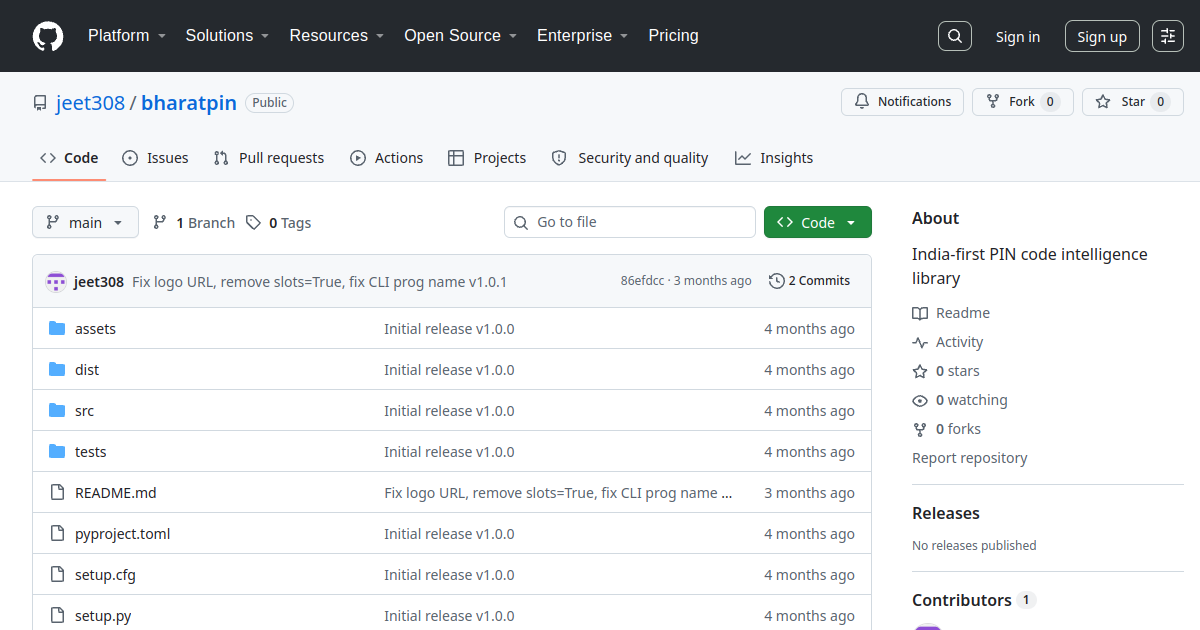Viewport: 1200px width, 630px height.
Task: Expand the Enterprise menu
Action: [583, 36]
